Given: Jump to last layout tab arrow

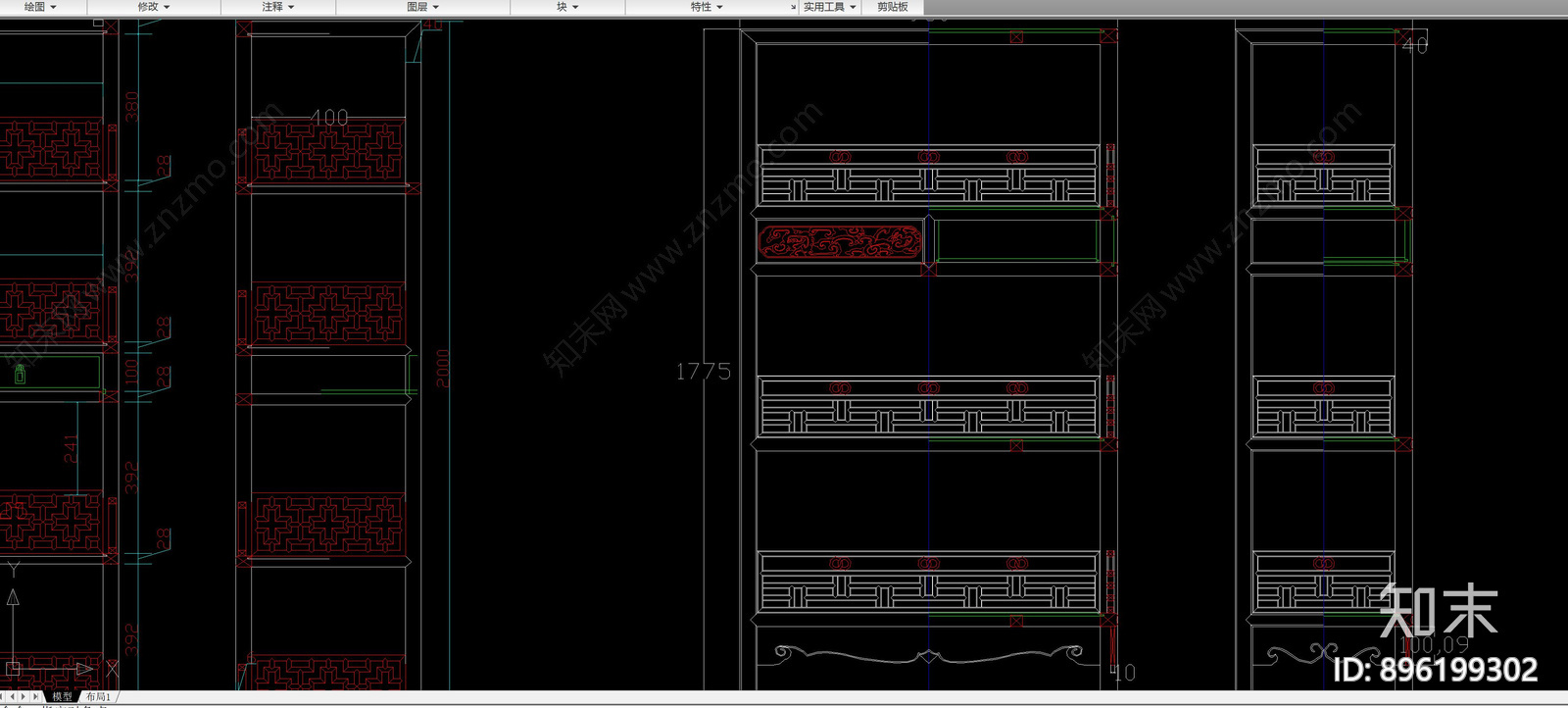Looking at the screenshot, I should 37,696.
